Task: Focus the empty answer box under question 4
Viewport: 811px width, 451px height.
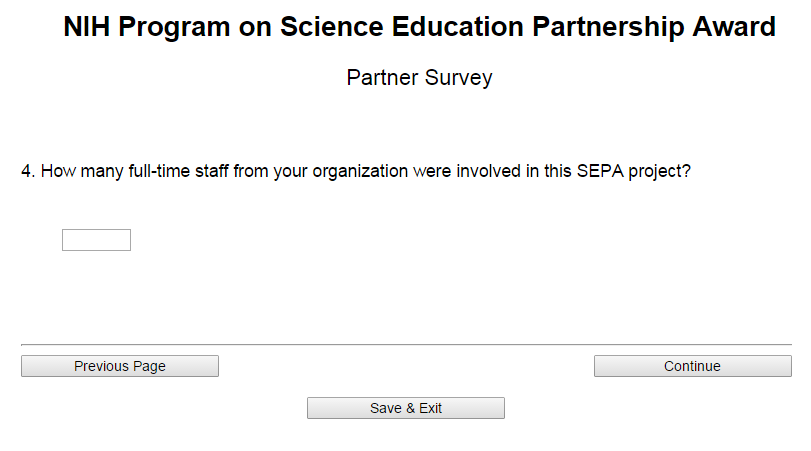Action: coord(96,240)
